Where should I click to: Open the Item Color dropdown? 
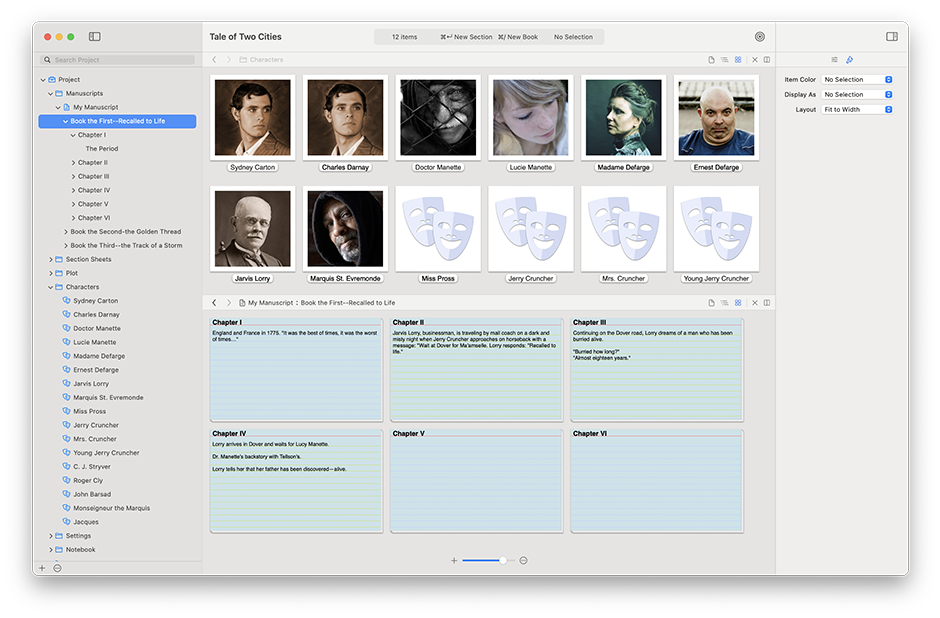click(x=857, y=79)
